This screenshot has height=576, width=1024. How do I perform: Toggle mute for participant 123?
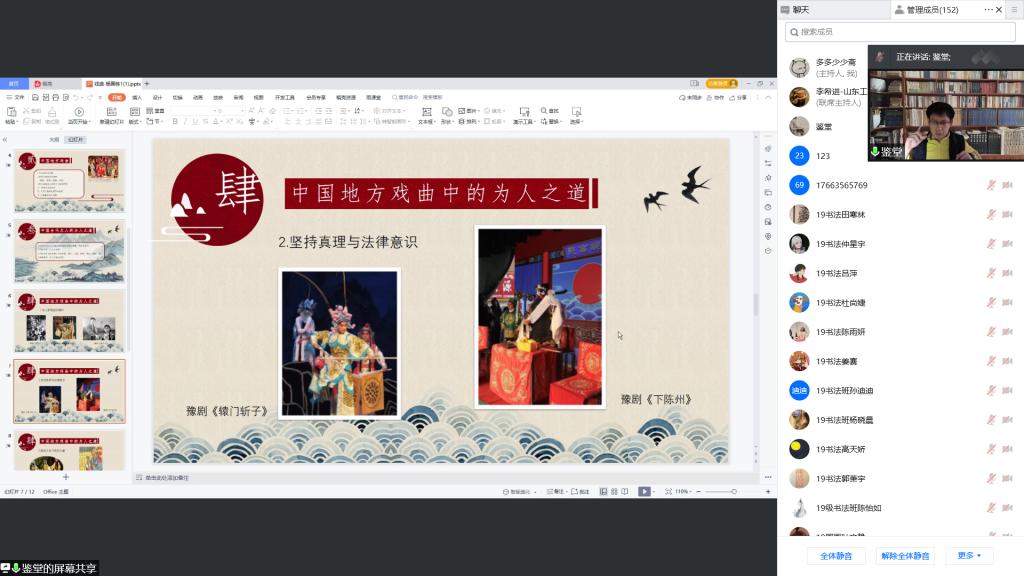coord(991,155)
